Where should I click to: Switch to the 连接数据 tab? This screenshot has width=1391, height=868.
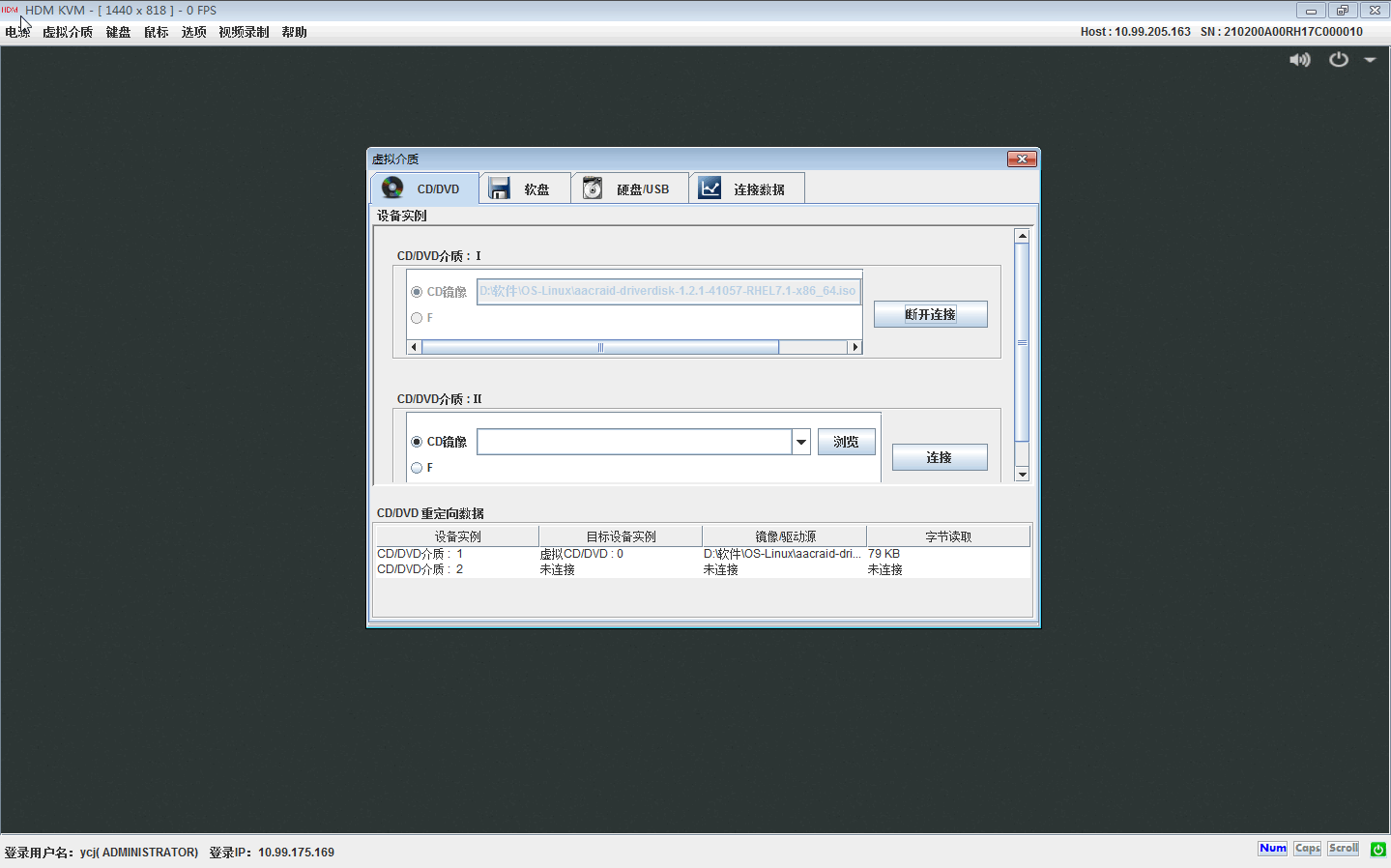[x=746, y=188]
